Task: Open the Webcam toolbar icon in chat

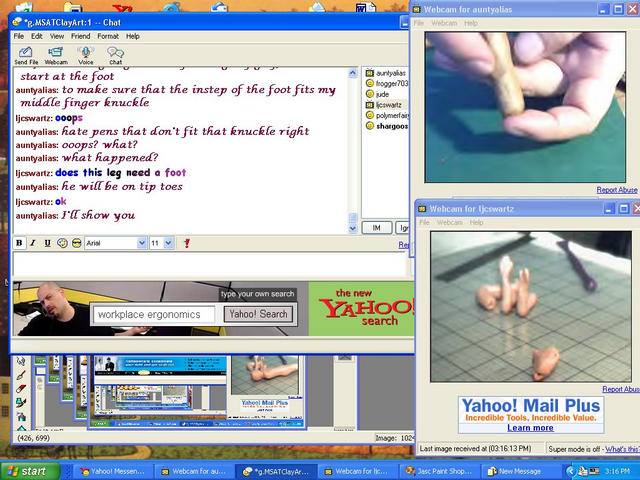Action: tap(56, 56)
